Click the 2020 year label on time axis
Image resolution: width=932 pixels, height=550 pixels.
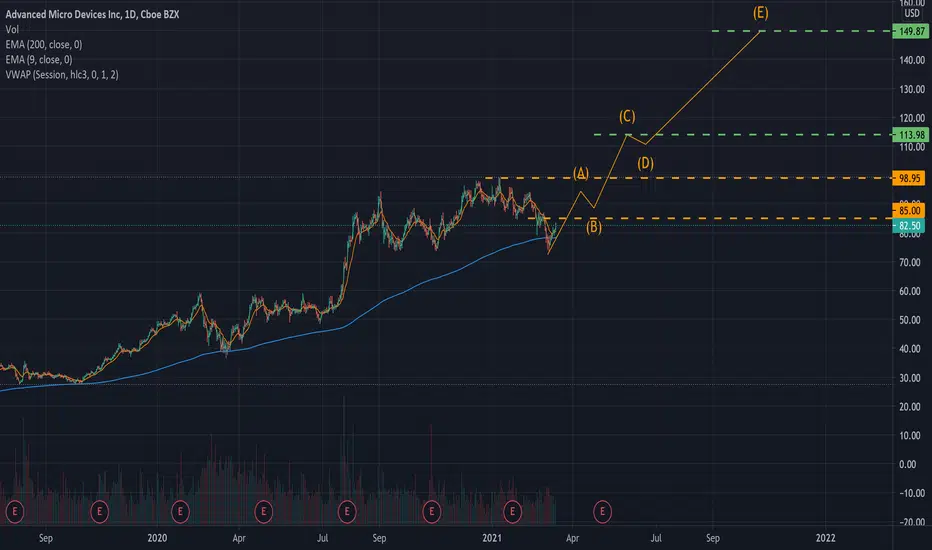157,538
